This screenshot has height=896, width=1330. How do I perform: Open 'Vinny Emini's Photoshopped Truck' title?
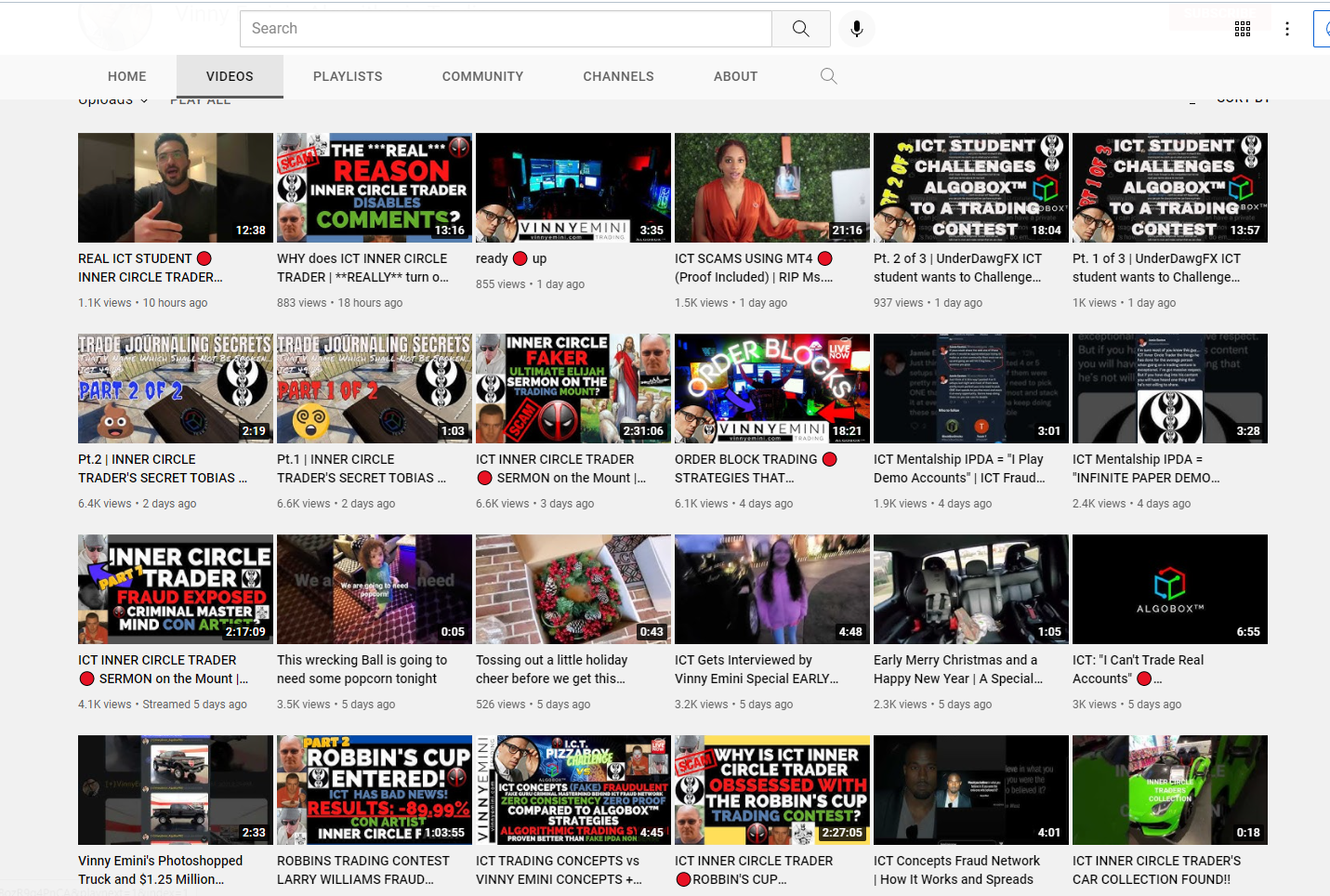click(x=160, y=870)
